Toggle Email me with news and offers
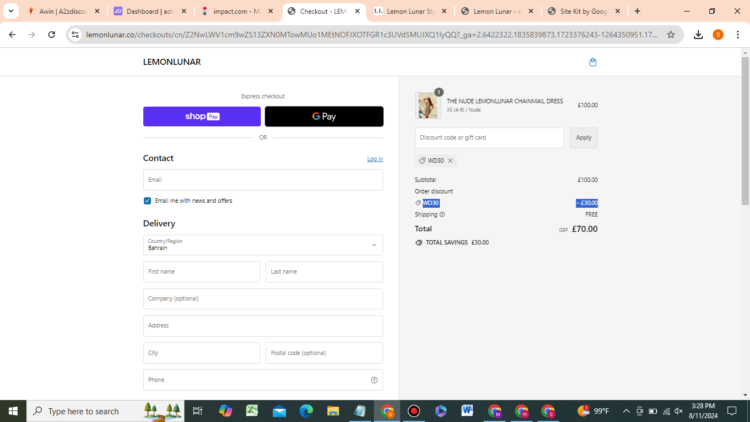This screenshot has height=422, width=750. click(147, 201)
